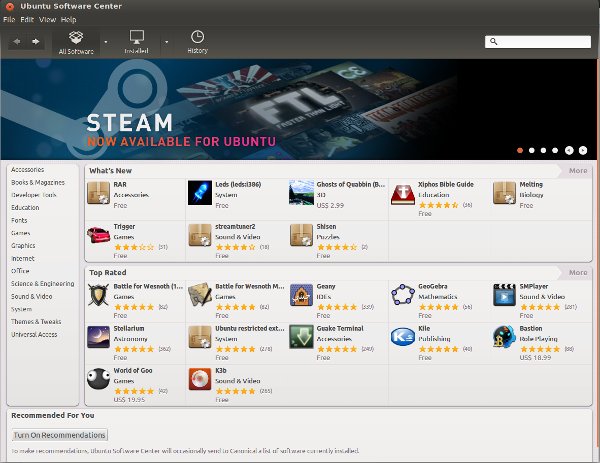Screen dimensions: 600x463
Task: Open the Help menu
Action: [x=68, y=20]
